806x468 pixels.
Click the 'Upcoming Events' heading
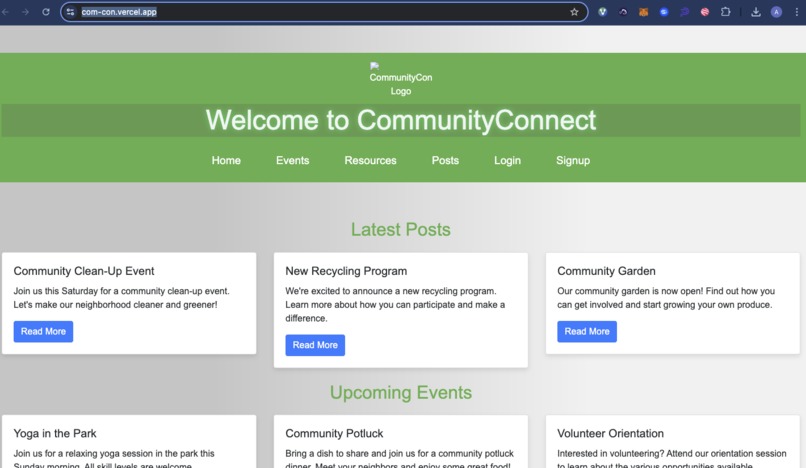[400, 392]
